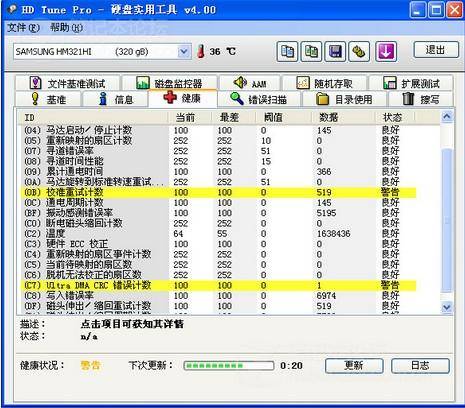Click the 日志 button

[x=420, y=366]
